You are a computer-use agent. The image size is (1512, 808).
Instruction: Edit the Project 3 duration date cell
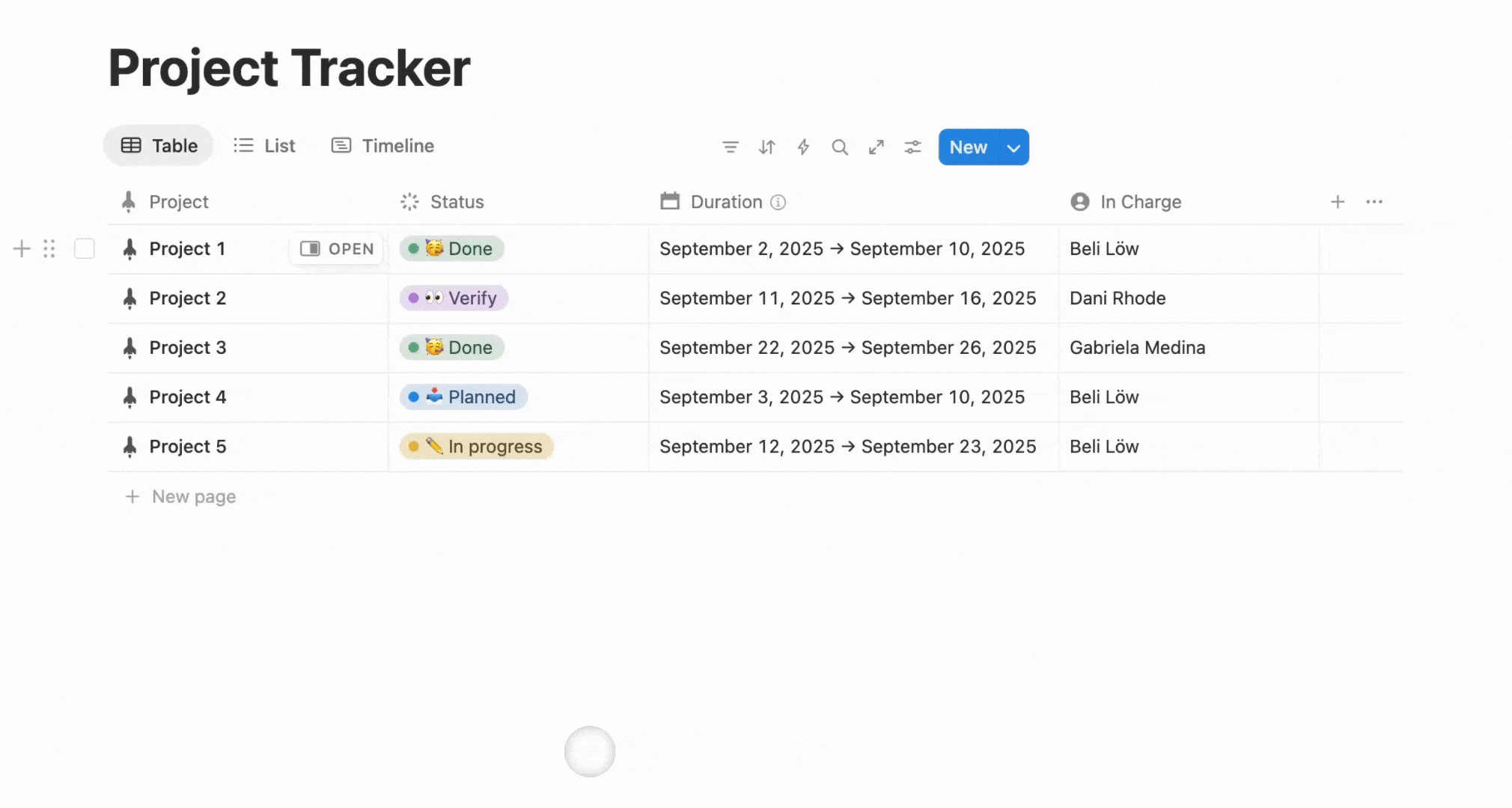[853, 348]
